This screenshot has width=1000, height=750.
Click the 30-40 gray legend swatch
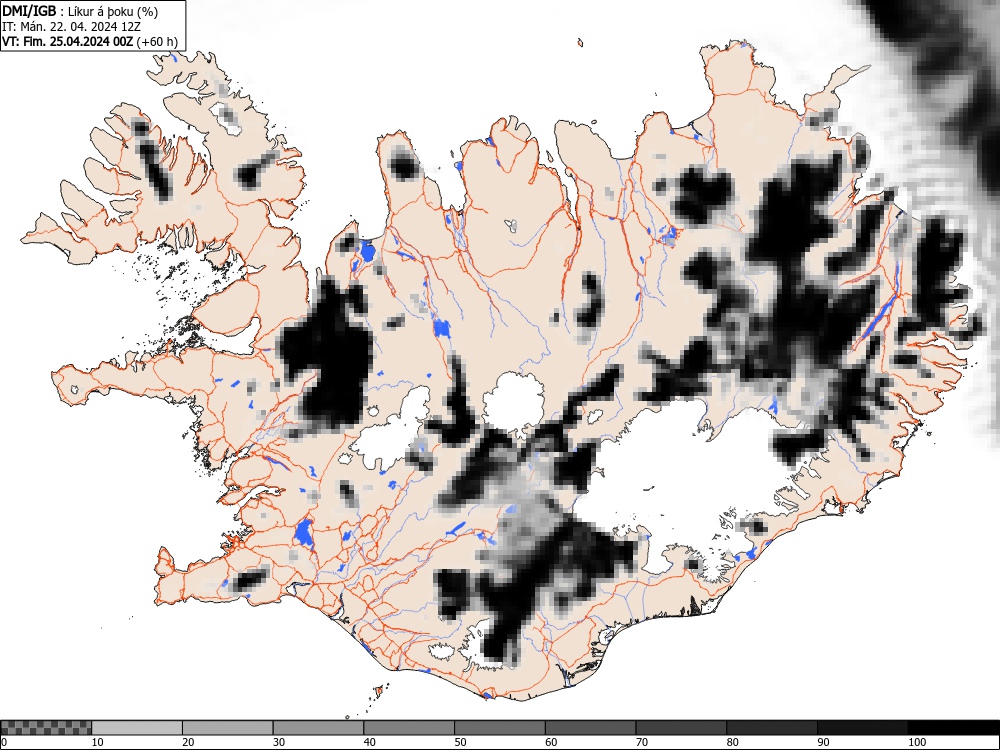(318, 728)
